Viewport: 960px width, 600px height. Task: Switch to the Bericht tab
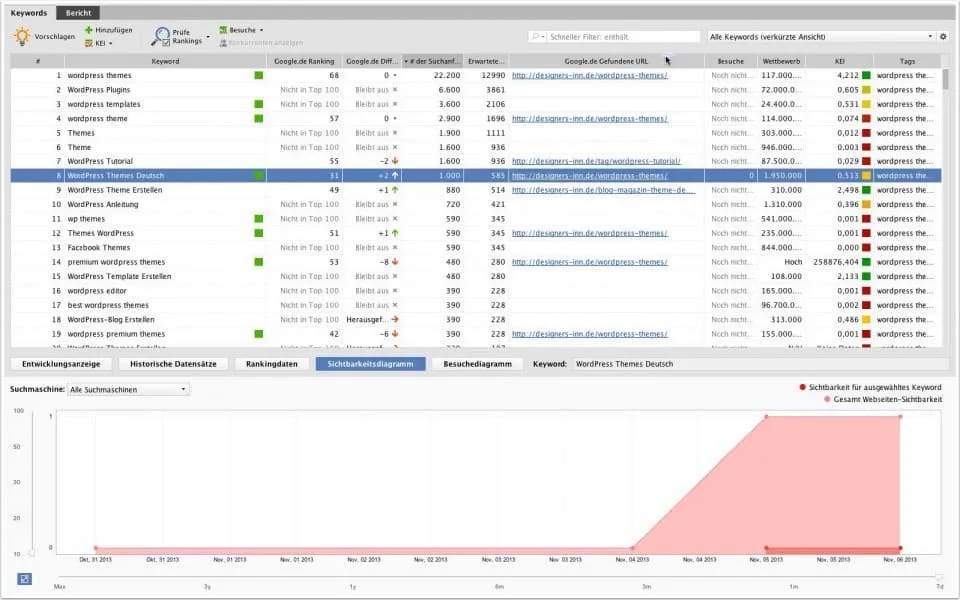(x=77, y=13)
